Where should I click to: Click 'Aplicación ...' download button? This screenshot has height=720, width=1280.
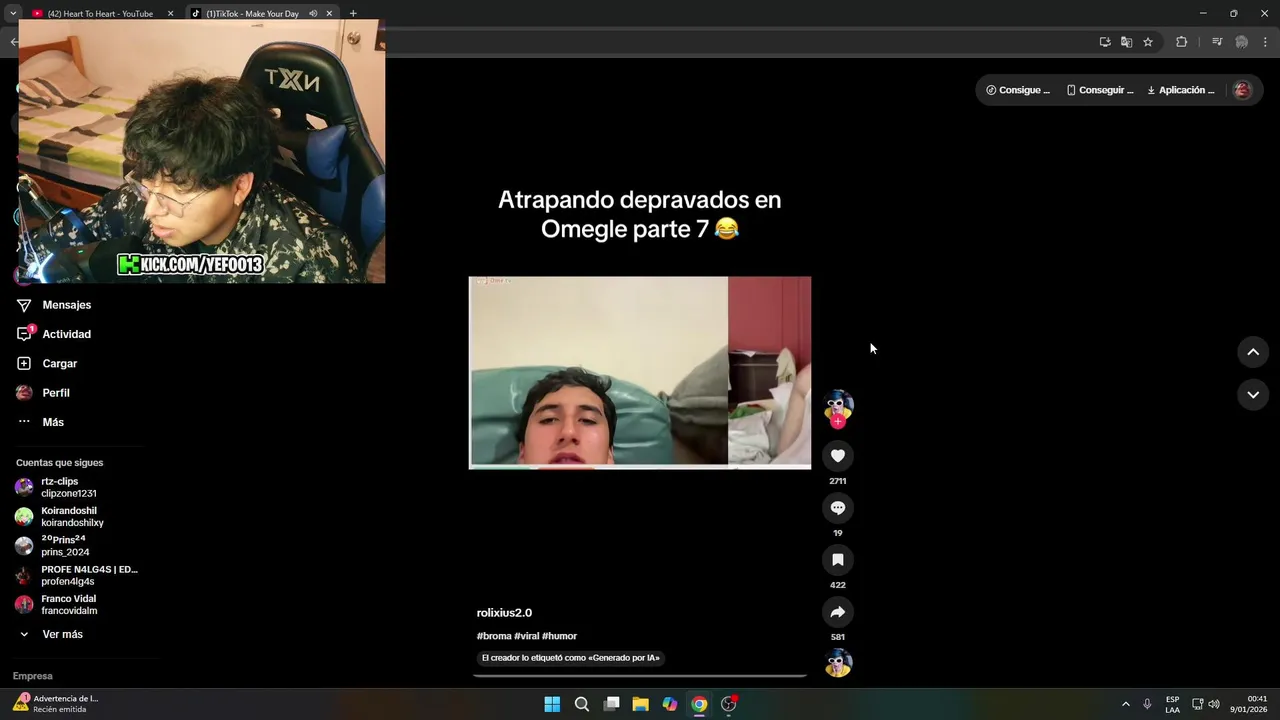[1181, 90]
